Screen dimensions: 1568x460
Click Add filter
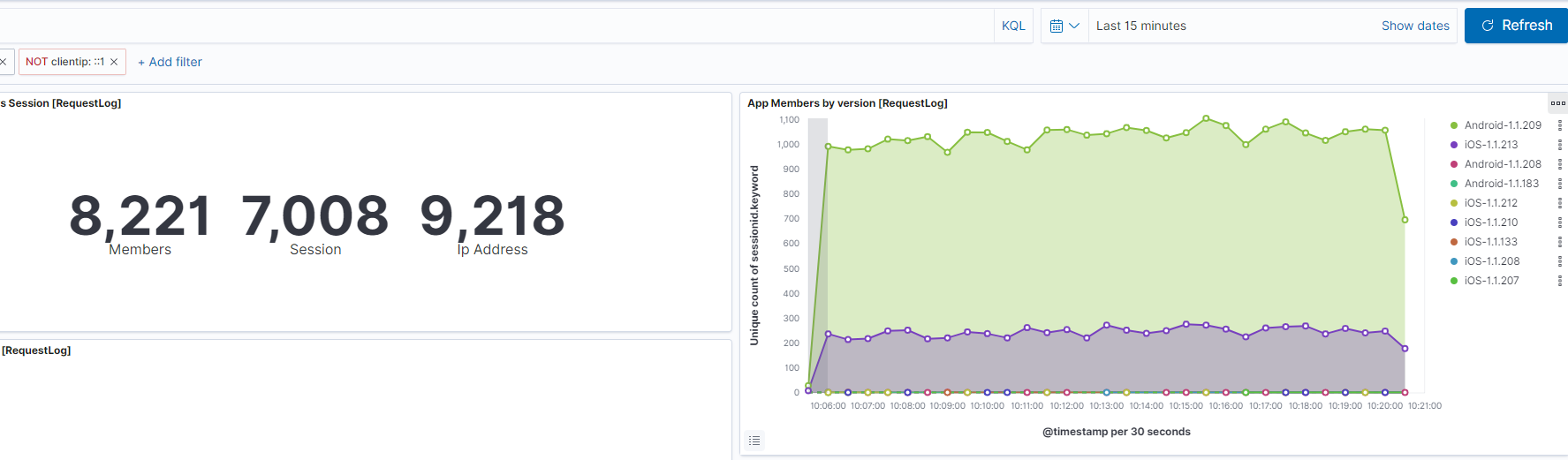click(170, 62)
